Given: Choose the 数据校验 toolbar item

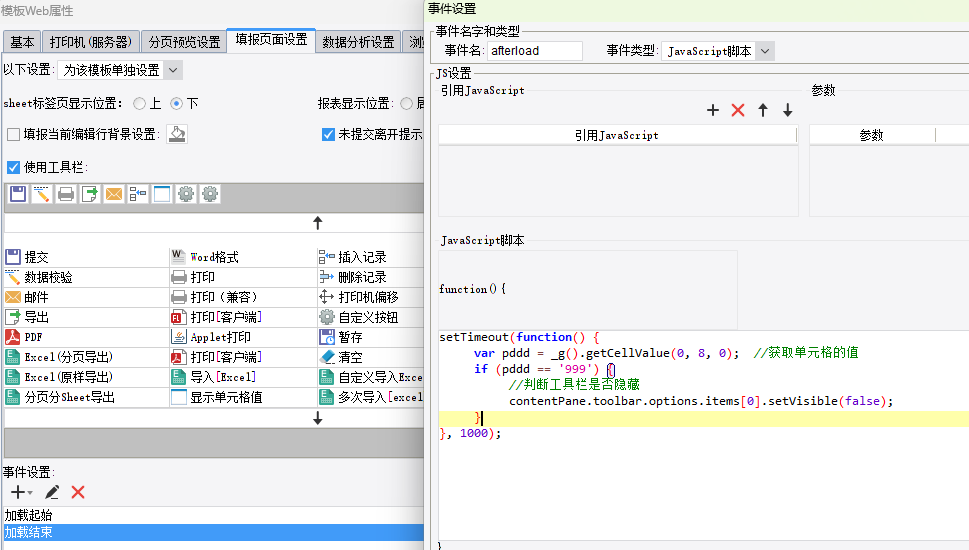Looking at the screenshot, I should tap(39, 277).
